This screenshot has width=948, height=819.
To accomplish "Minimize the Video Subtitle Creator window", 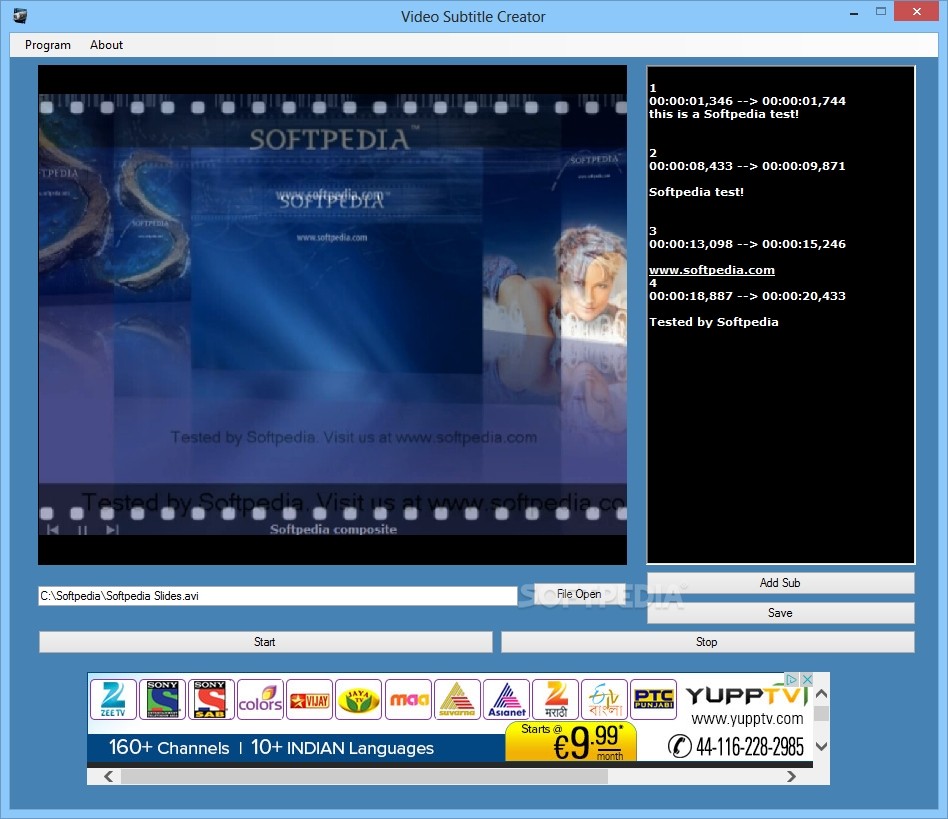I will (x=854, y=12).
